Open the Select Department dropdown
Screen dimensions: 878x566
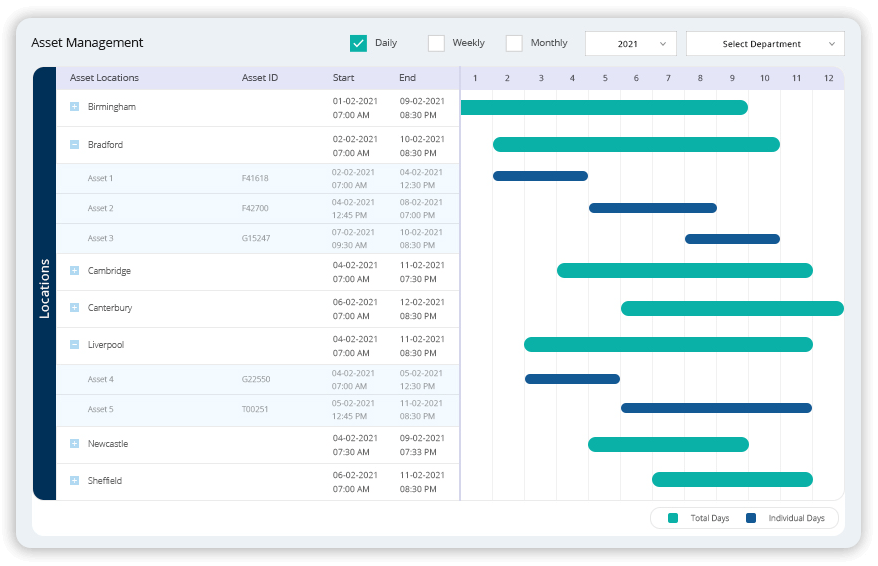pos(765,44)
